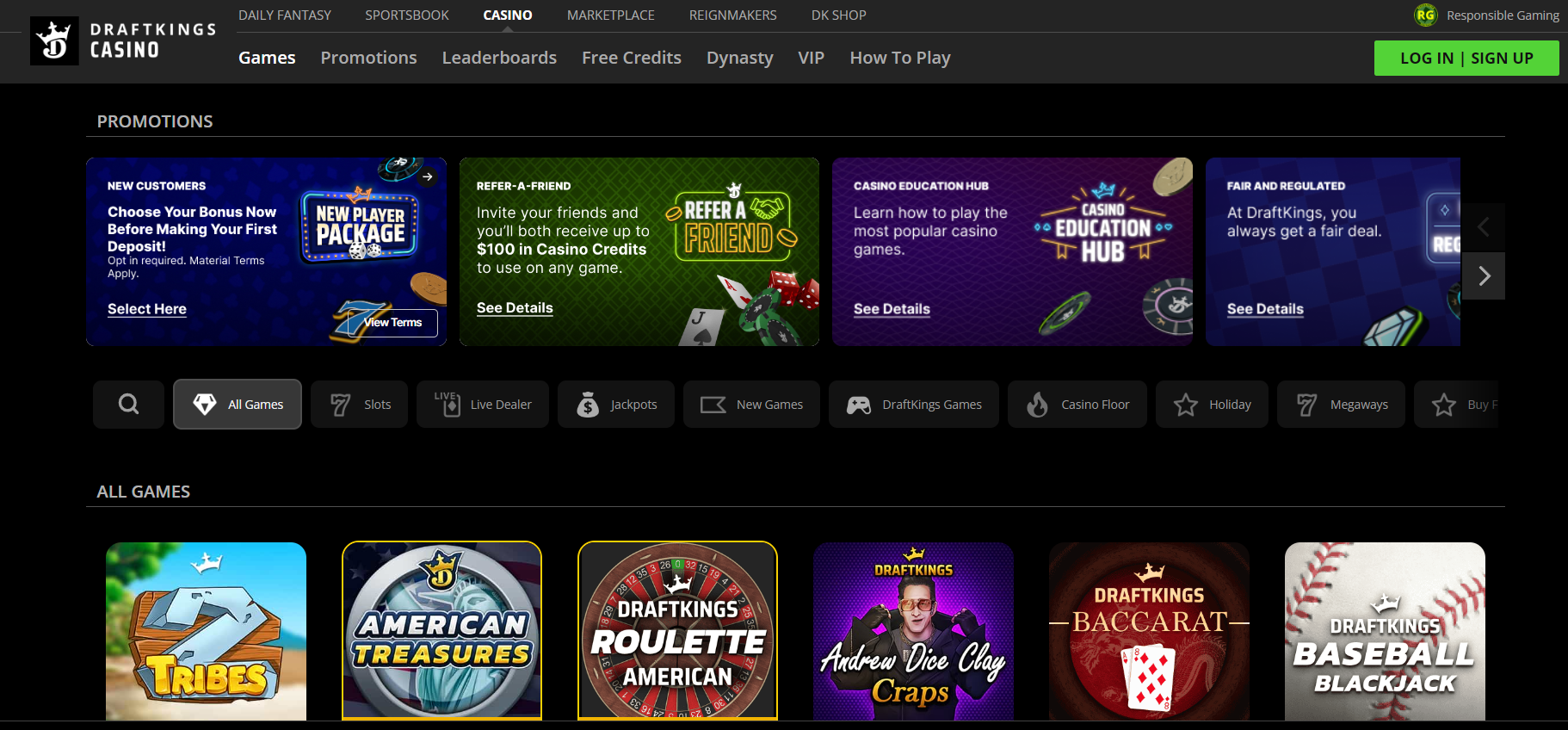Go to the Games navigation item
Screen dimensions: 1568x730
pos(267,58)
